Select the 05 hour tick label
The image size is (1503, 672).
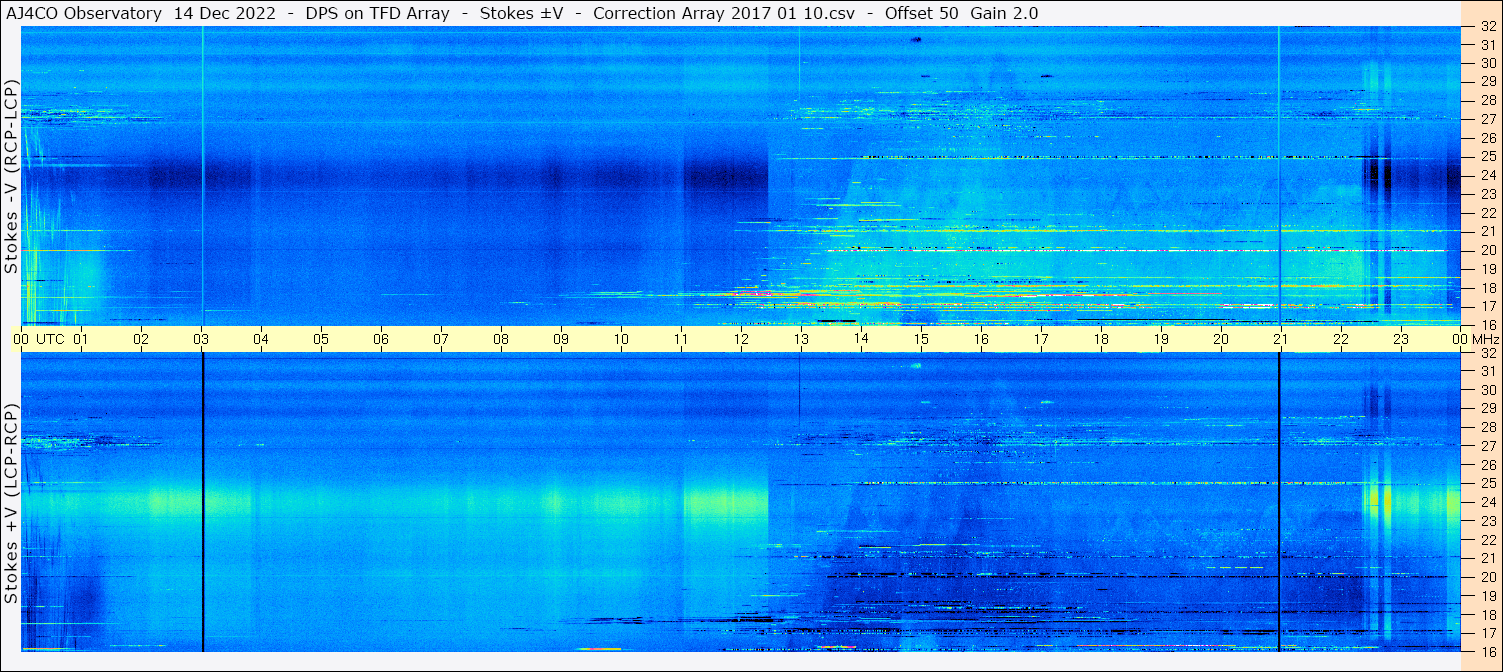point(321,339)
